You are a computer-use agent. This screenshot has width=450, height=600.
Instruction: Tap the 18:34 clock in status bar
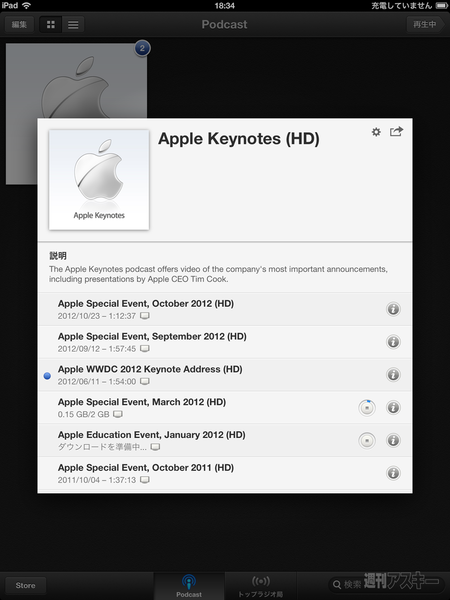[225, 5]
